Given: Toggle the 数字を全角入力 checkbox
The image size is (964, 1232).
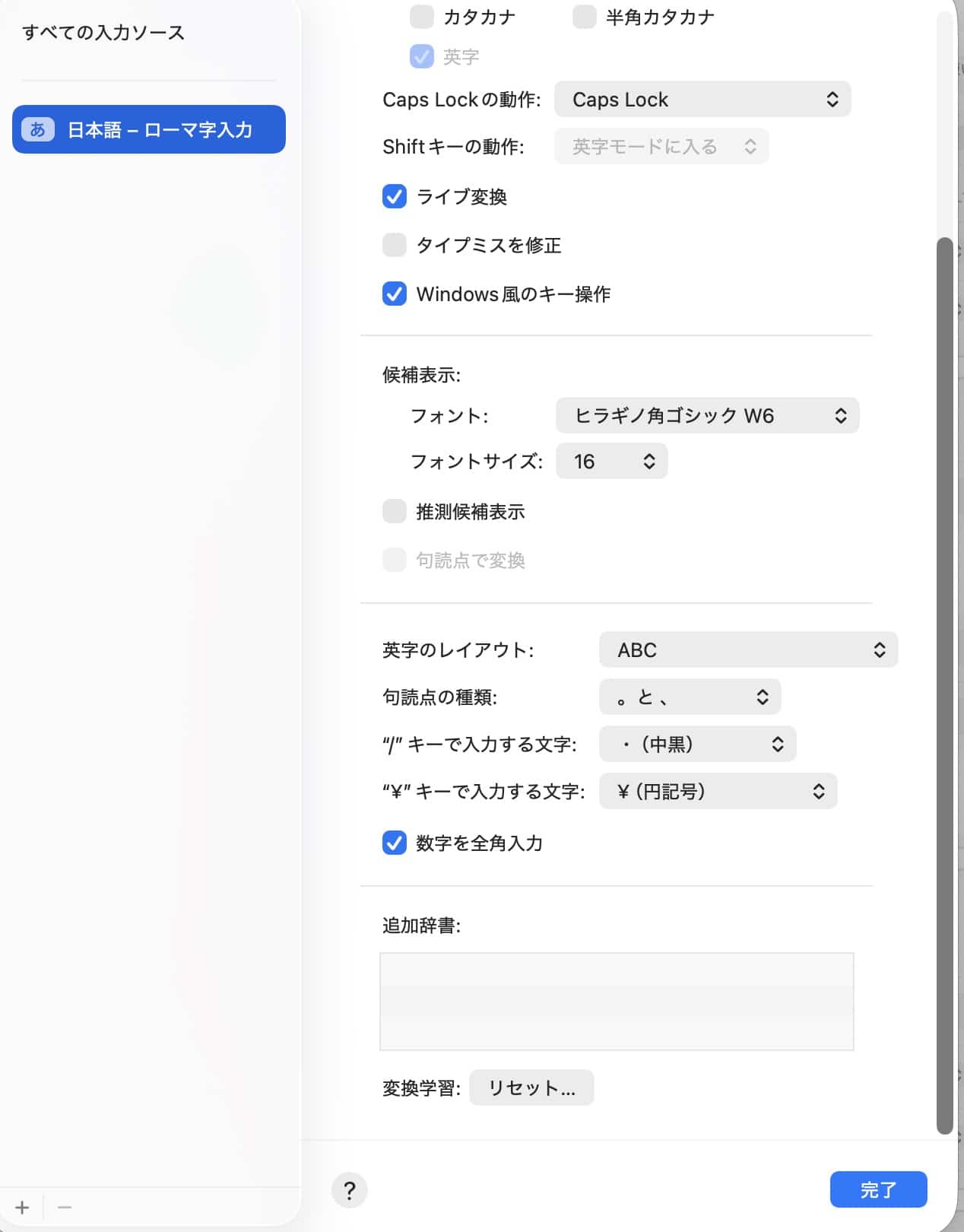Looking at the screenshot, I should click(x=394, y=843).
